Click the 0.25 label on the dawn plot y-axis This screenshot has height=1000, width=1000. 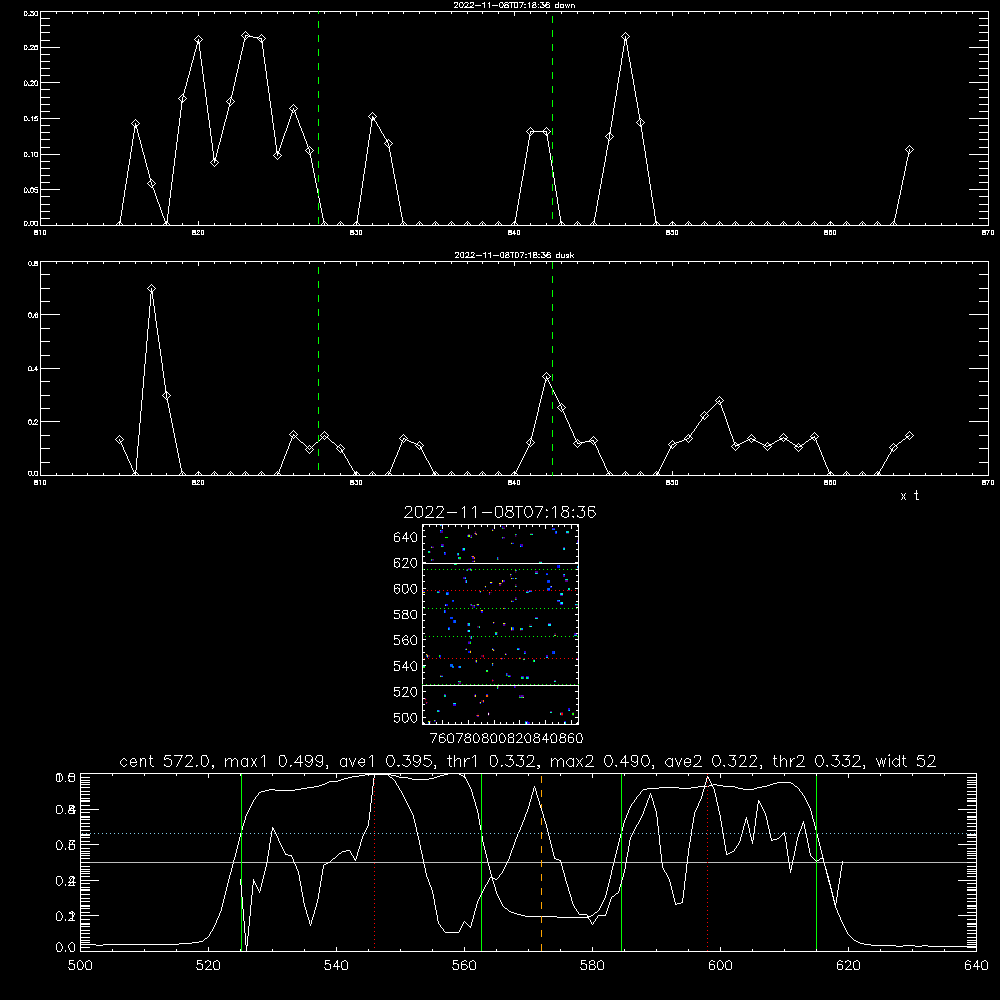click(31, 48)
